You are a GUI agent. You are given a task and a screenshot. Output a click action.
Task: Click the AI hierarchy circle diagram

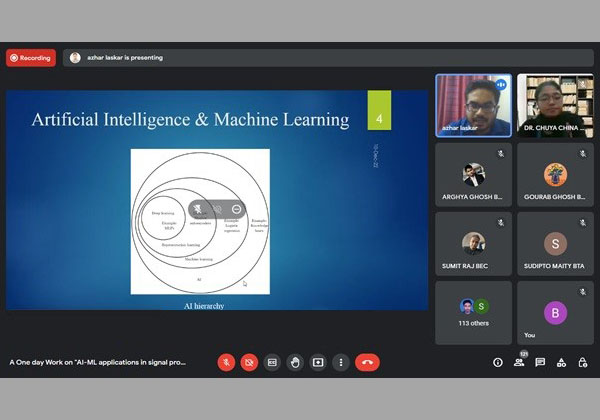pos(200,222)
